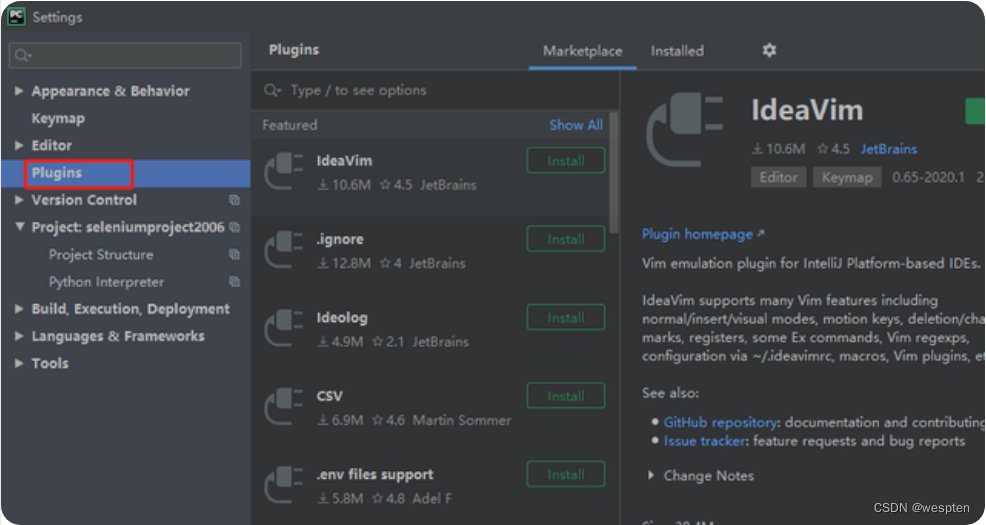The height and width of the screenshot is (525, 986).
Task: Click the Editor tag button
Action: [778, 177]
